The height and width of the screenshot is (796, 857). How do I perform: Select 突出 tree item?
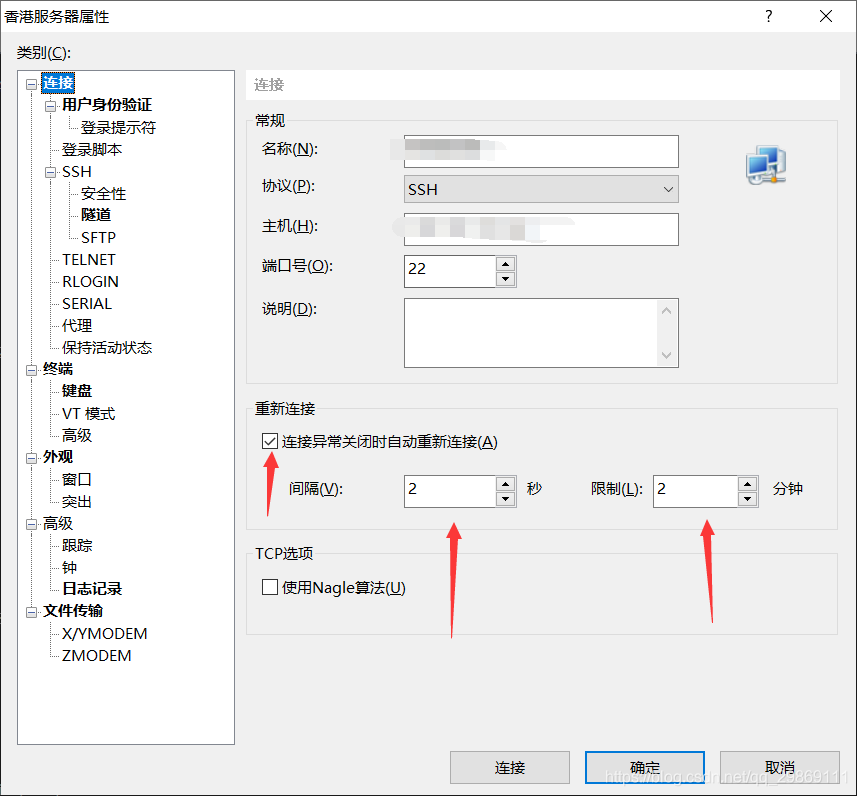(x=77, y=501)
